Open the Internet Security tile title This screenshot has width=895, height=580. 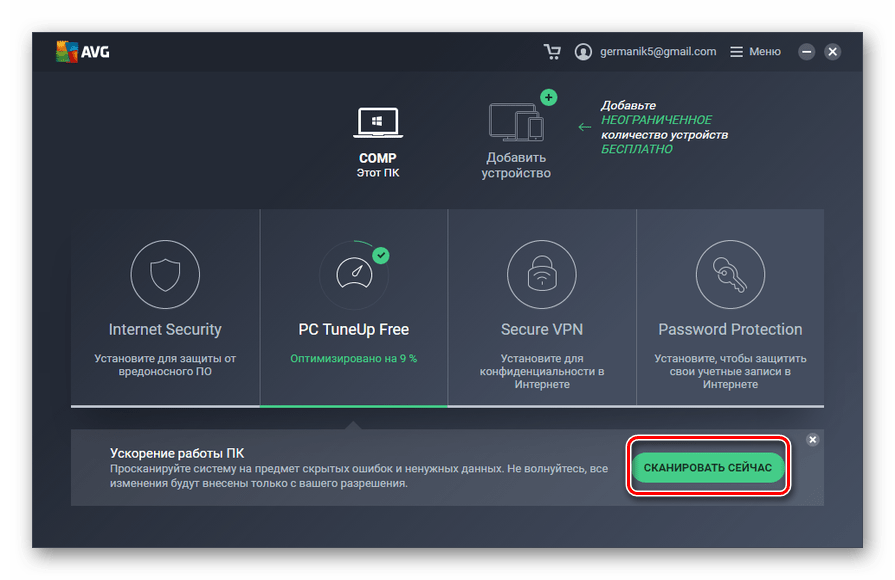click(x=165, y=329)
